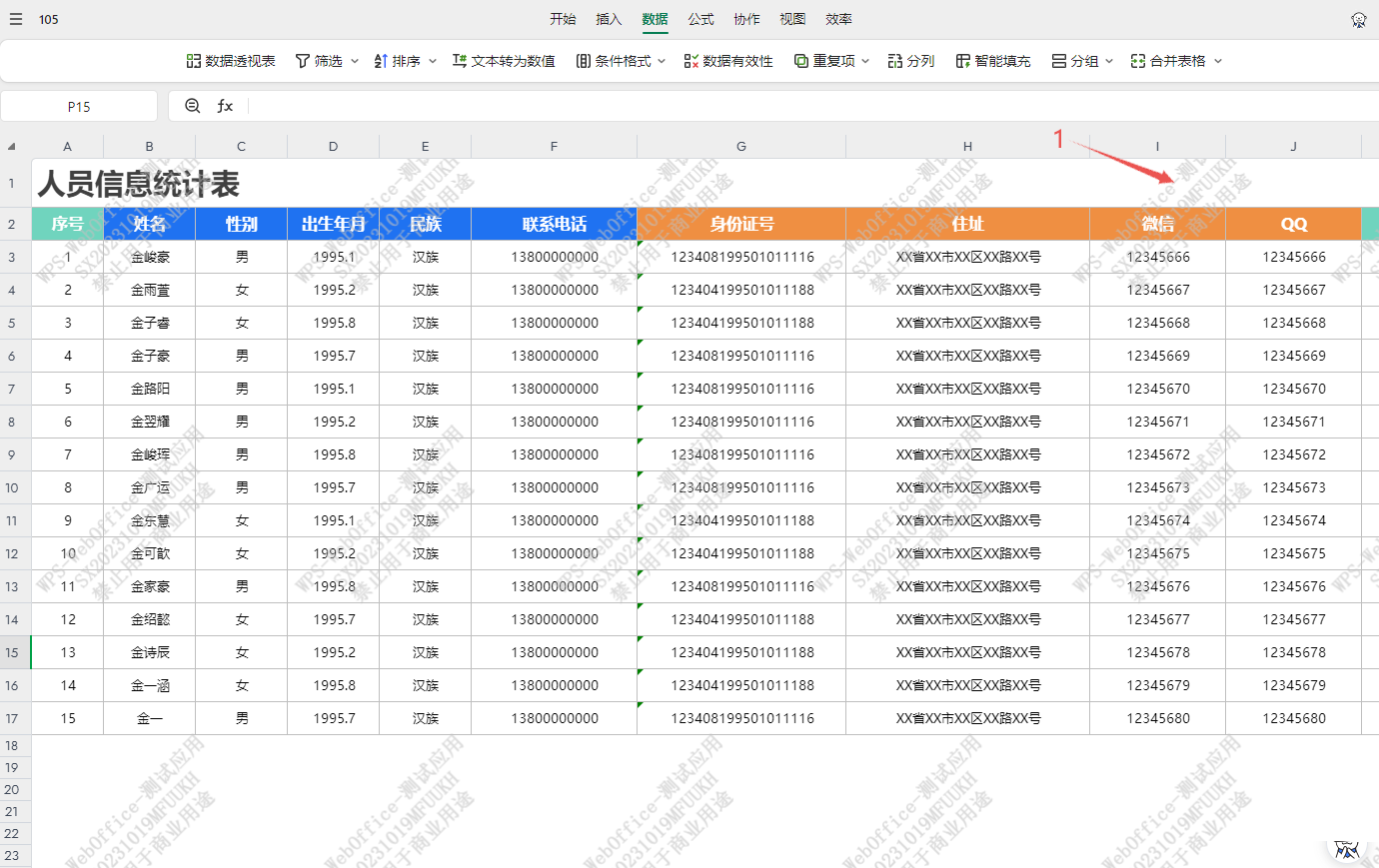Open the hamburger menu icon
The width and height of the screenshot is (1379, 868).
(x=16, y=19)
